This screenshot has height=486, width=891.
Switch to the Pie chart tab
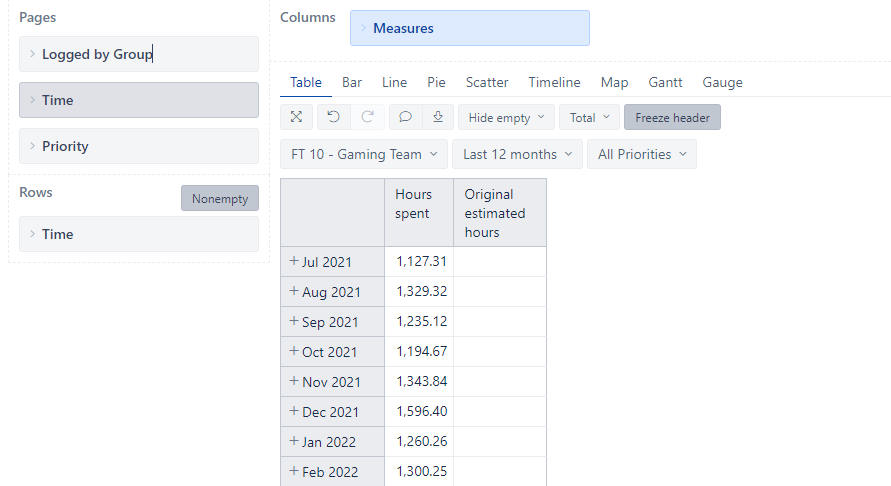click(436, 82)
